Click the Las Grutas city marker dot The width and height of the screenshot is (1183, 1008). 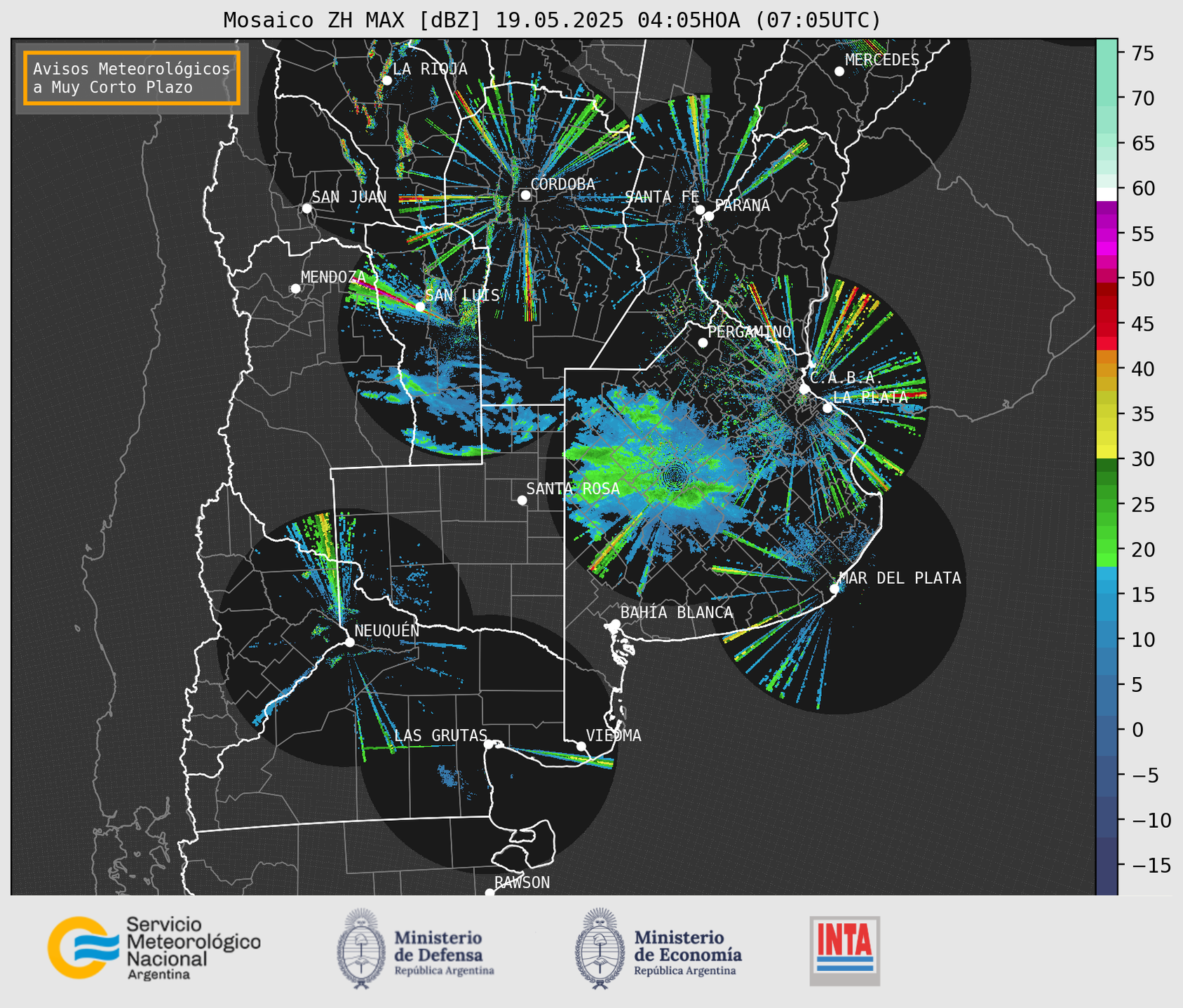[x=489, y=744]
